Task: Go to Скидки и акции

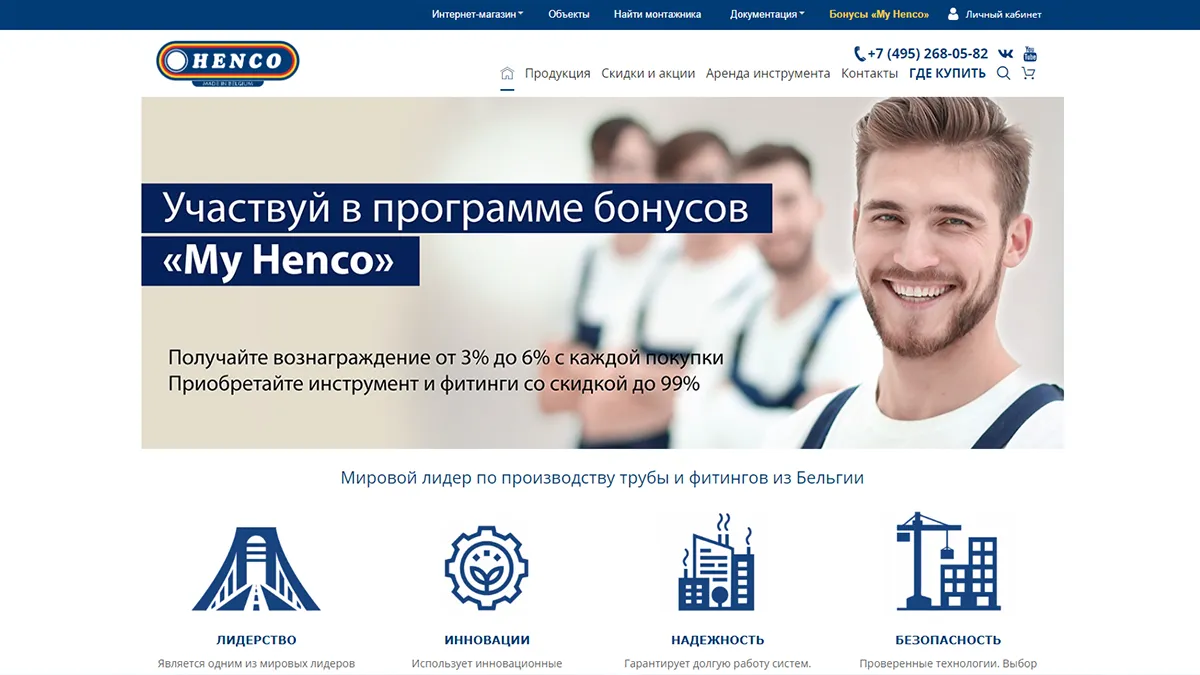Action: point(648,73)
